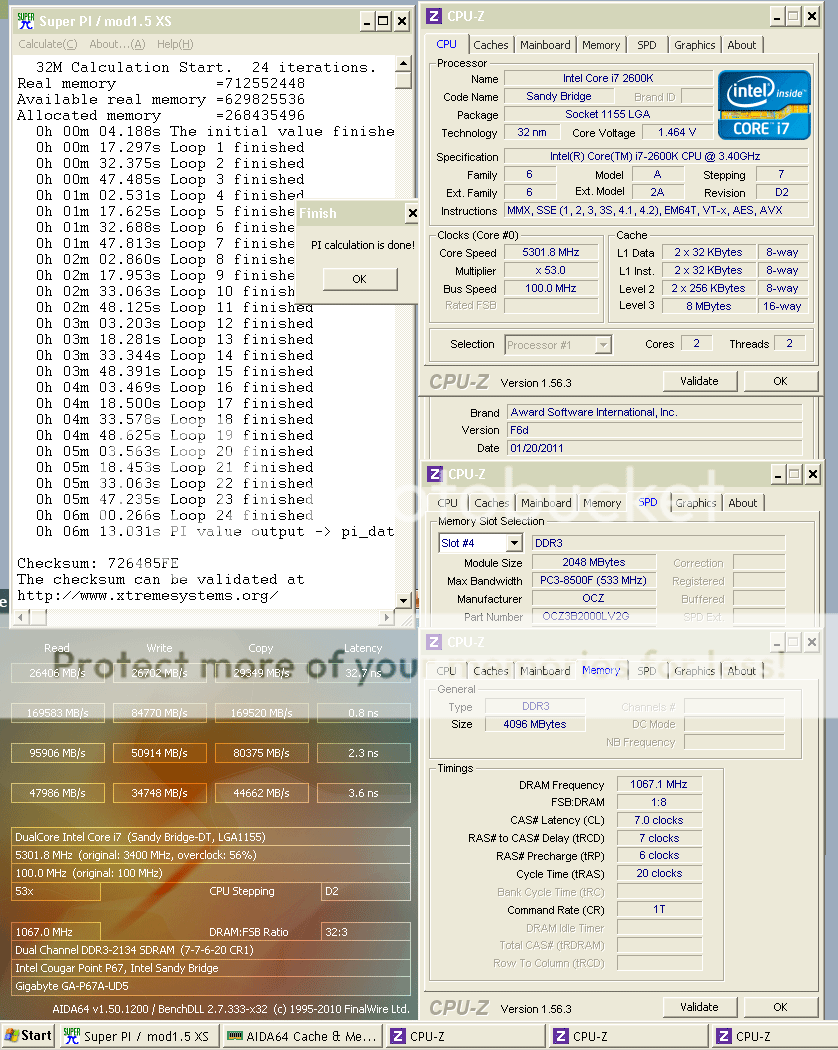Image resolution: width=838 pixels, height=1050 pixels.
Task: Click Super PI horizontal scrollbar right arrow
Action: [x=387, y=617]
